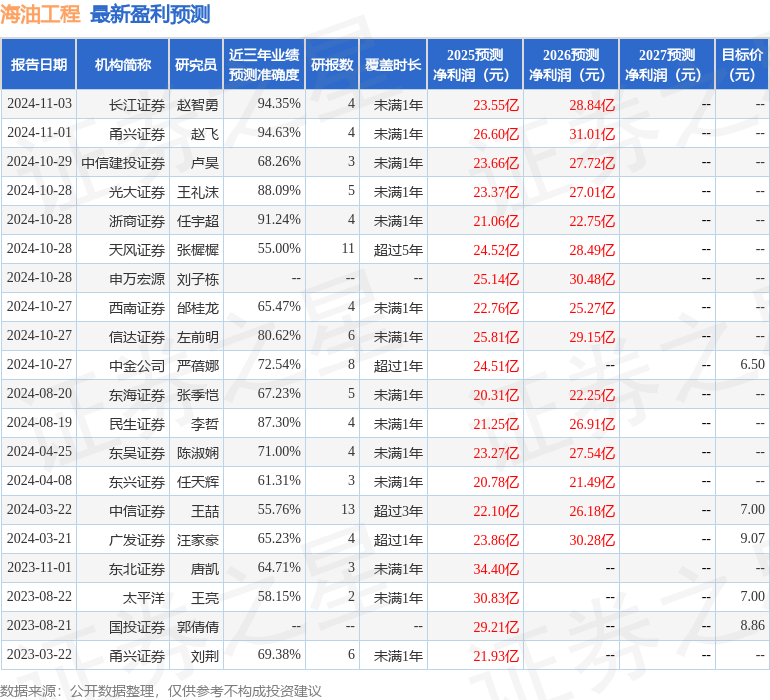
Task: Click the 2024-11-03 report date
Action: tap(39, 104)
